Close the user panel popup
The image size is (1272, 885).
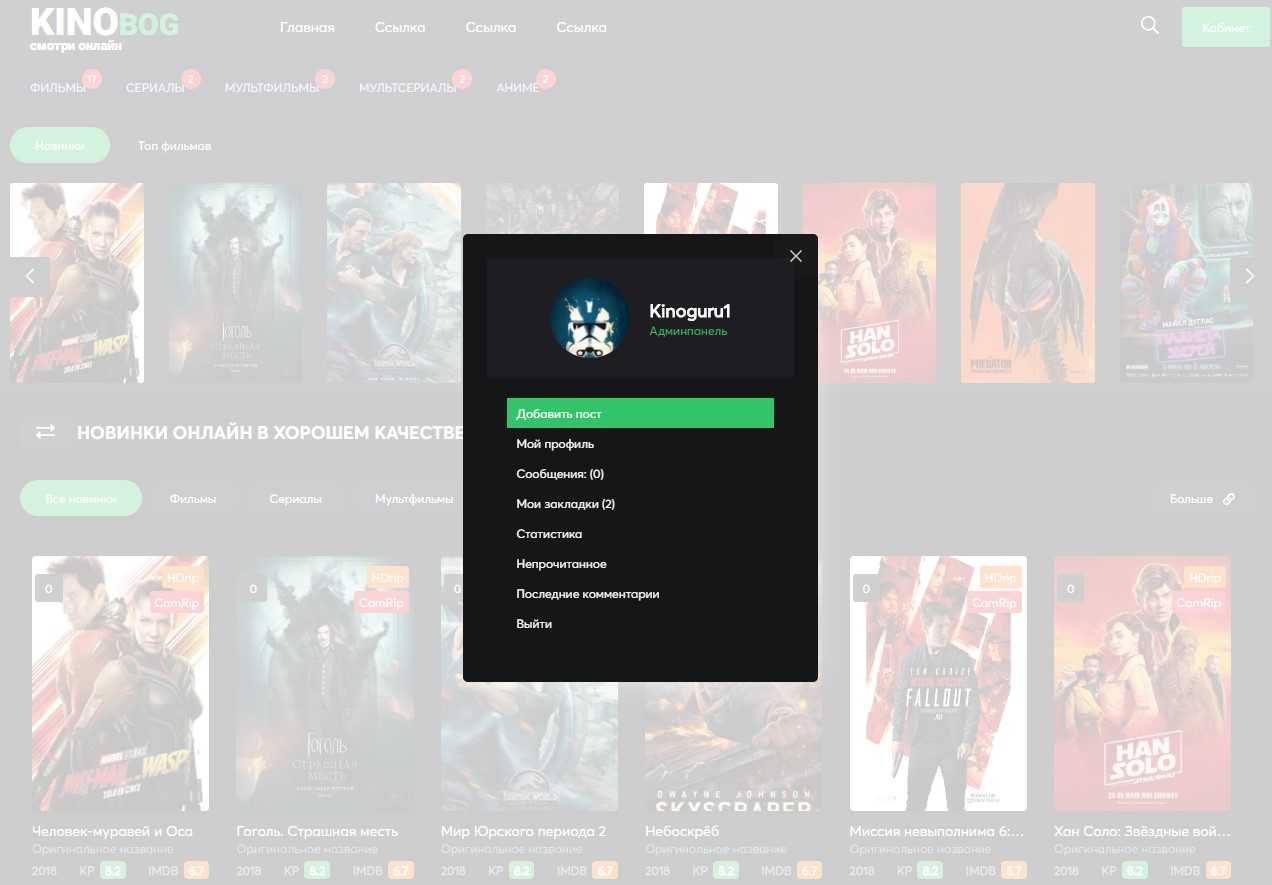[796, 256]
